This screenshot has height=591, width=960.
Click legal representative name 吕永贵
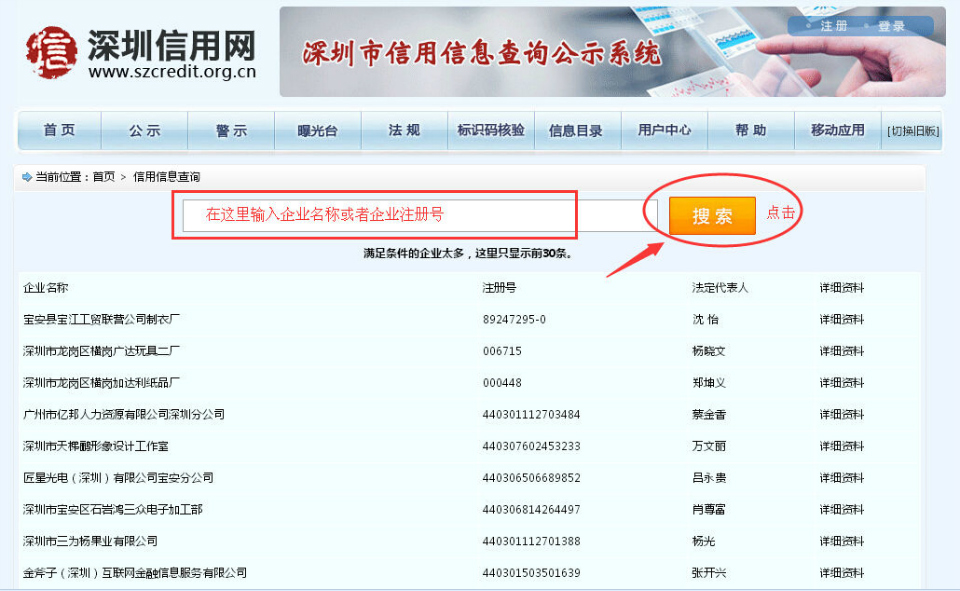click(709, 478)
